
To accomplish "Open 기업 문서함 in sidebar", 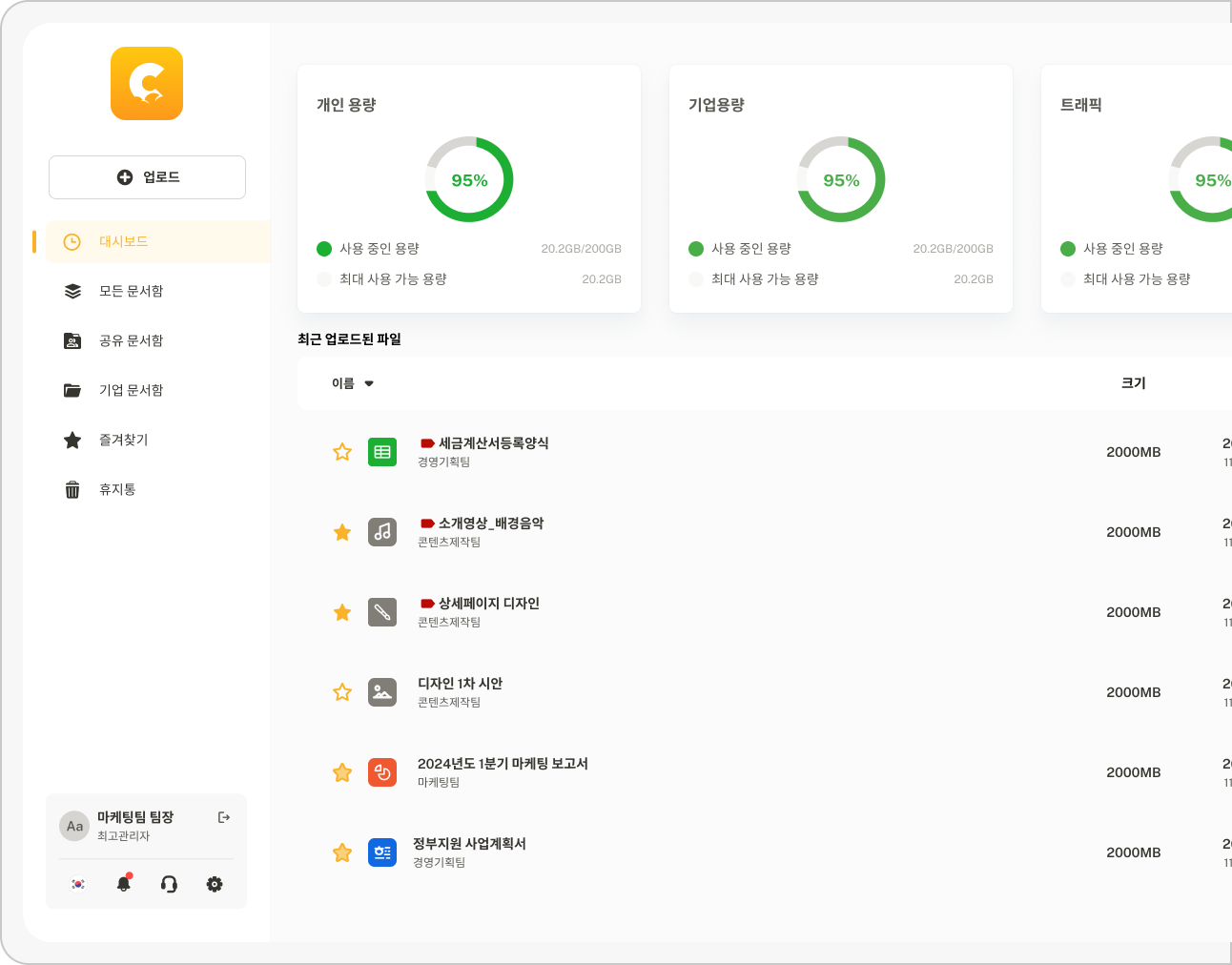I will click(x=131, y=390).
